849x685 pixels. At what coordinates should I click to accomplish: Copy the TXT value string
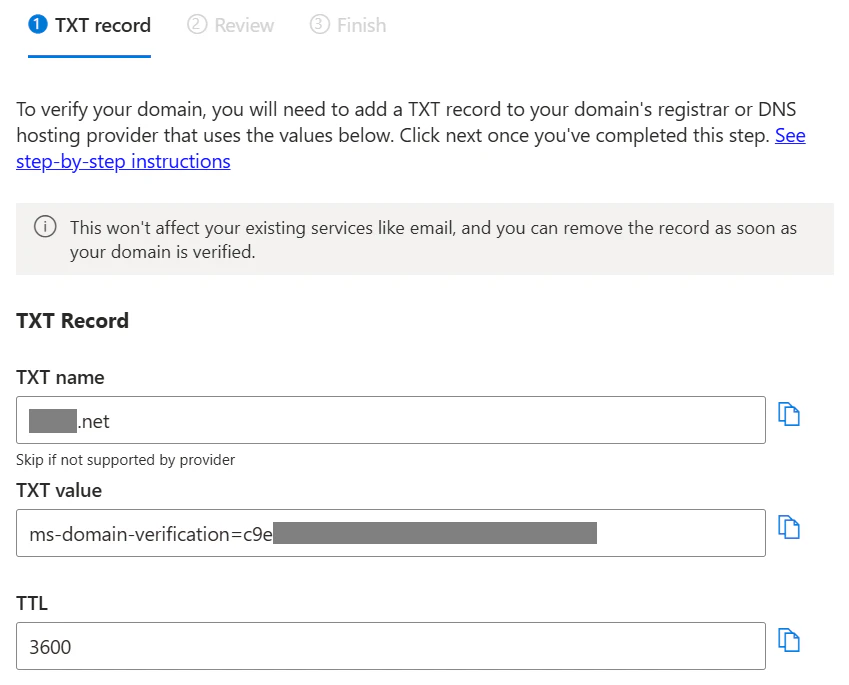point(790,527)
